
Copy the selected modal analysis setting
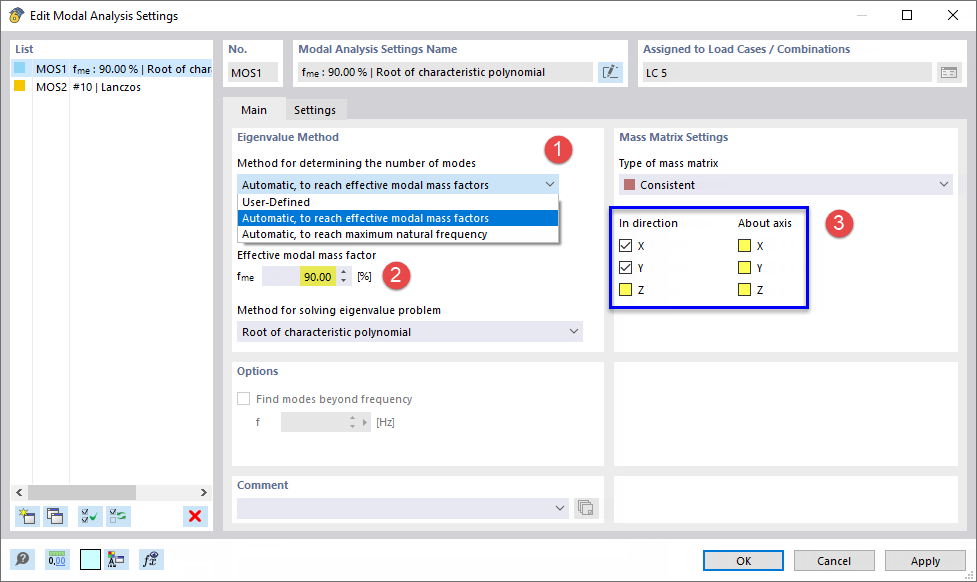pos(55,516)
